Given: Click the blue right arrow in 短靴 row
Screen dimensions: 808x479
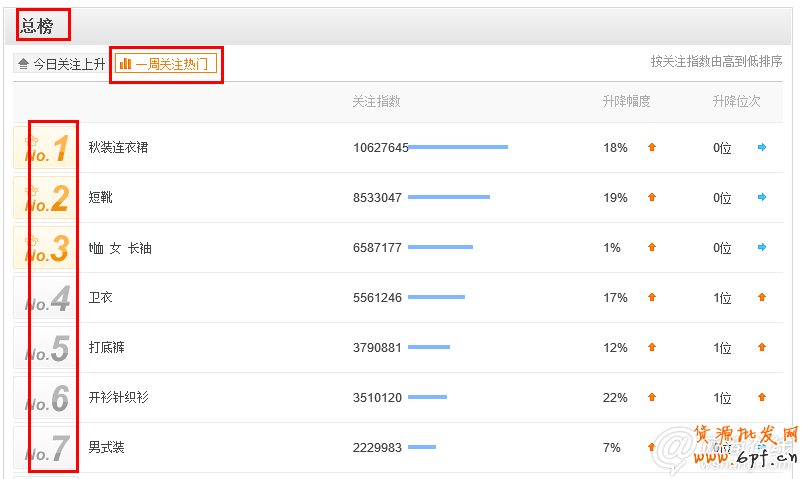Looking at the screenshot, I should (x=762, y=198).
